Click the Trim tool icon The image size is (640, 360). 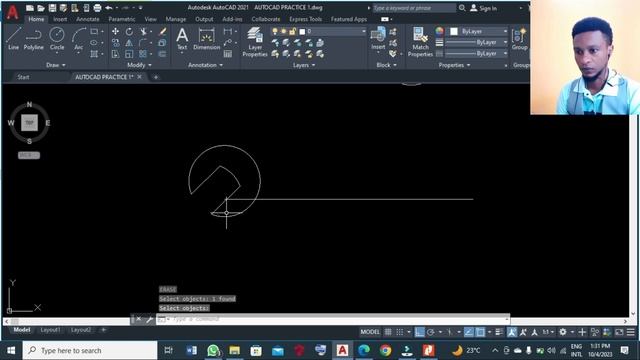(x=143, y=31)
